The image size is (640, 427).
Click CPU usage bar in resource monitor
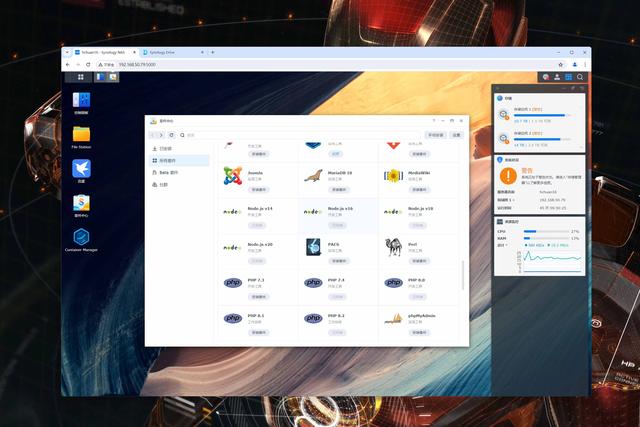point(547,231)
